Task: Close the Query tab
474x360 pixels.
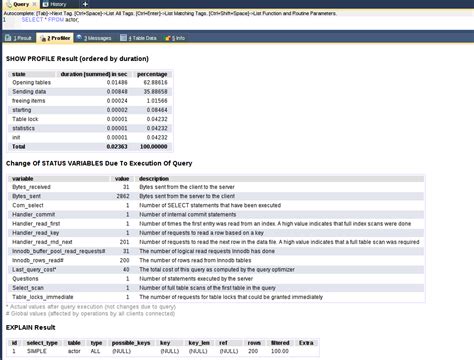Action: (x=34, y=4)
